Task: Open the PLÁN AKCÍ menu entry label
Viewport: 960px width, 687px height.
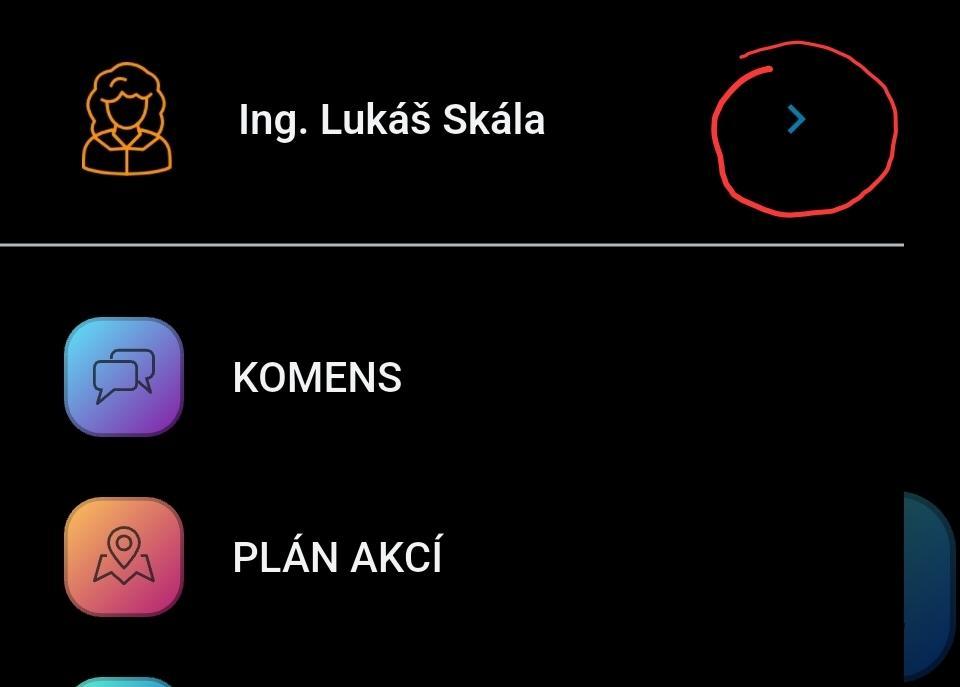Action: pos(337,556)
